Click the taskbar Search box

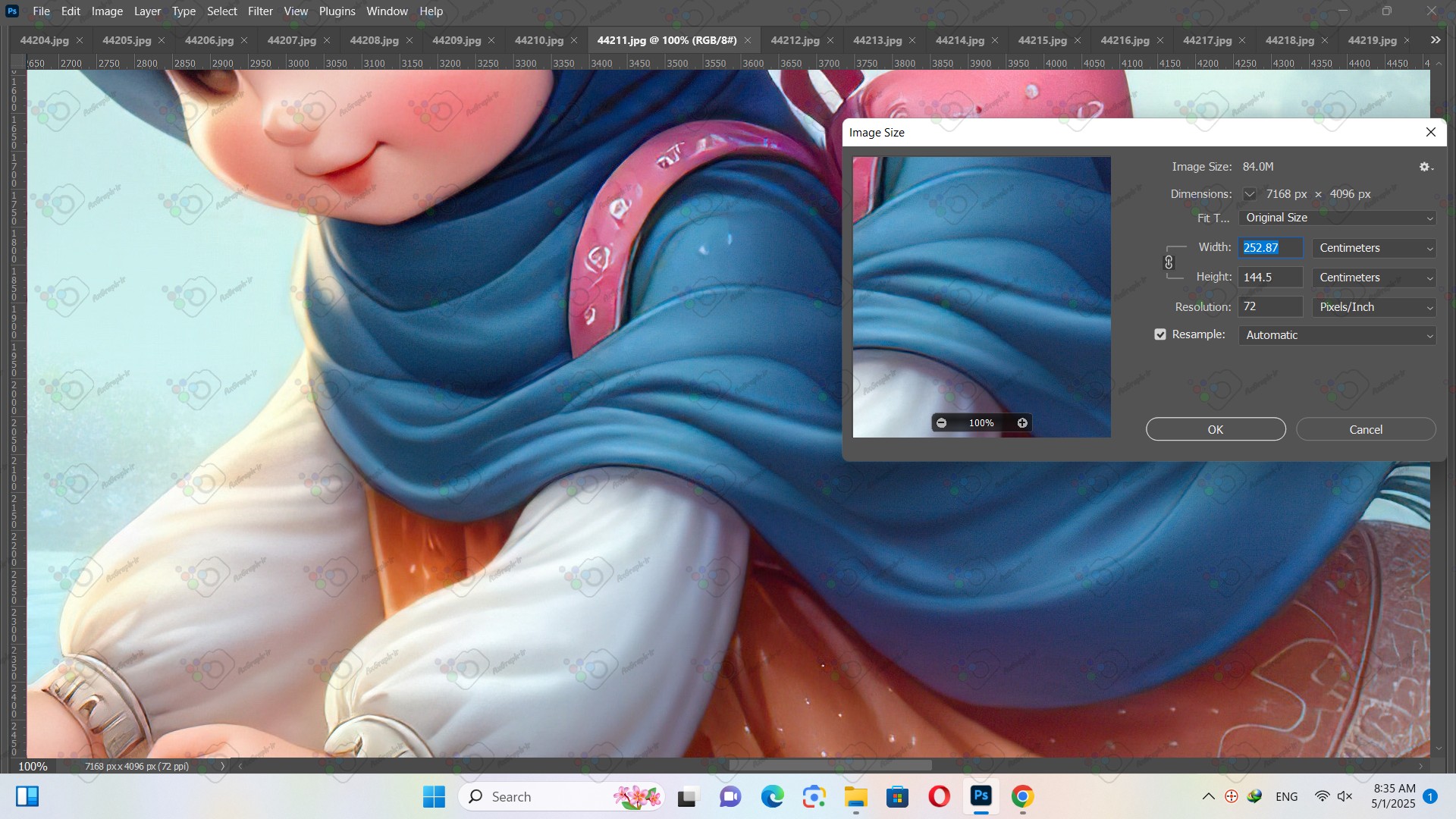pyautogui.click(x=561, y=796)
